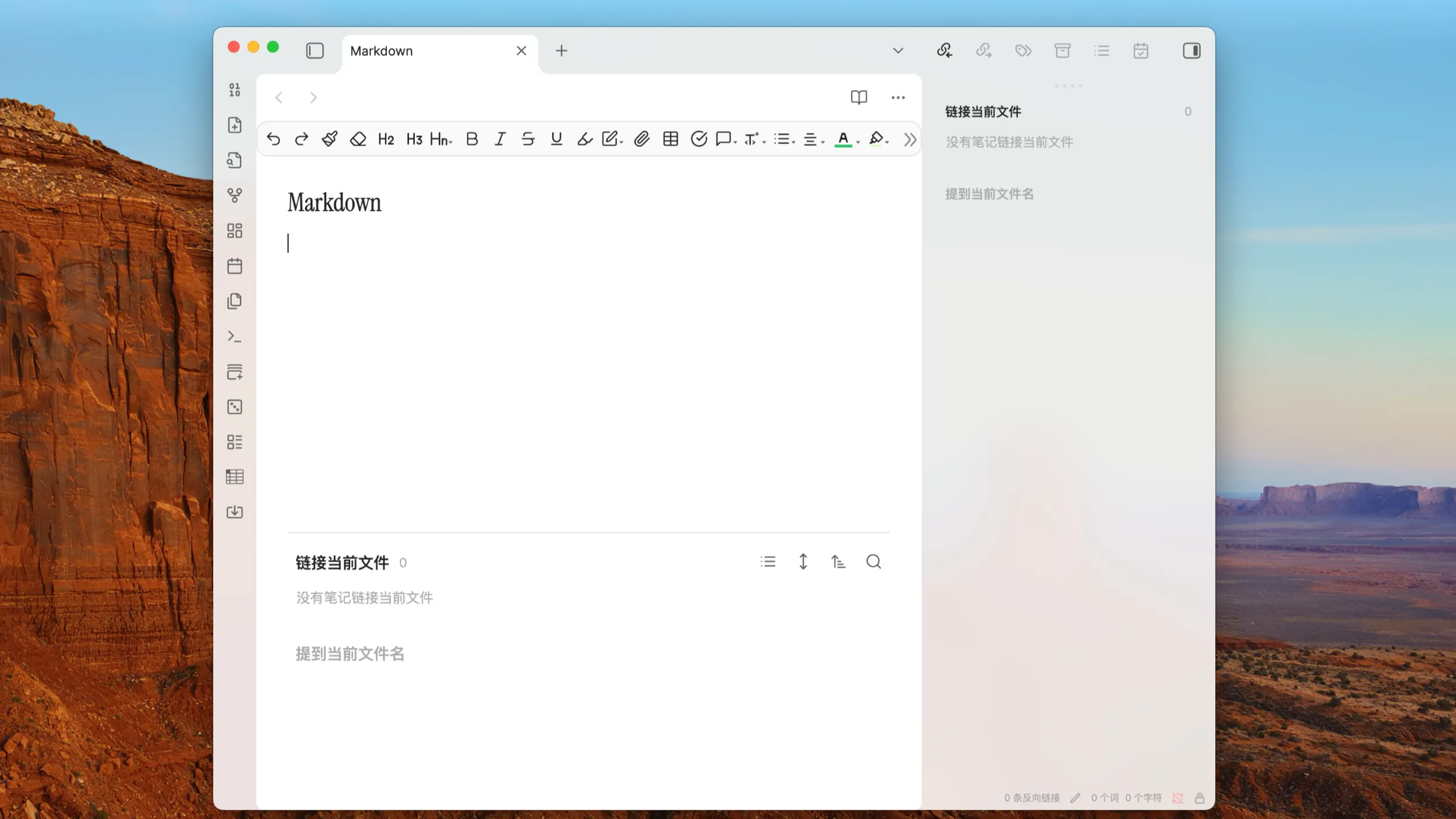Open the calendar daily note icon
Screen dimensions: 1456x819
tap(234, 266)
